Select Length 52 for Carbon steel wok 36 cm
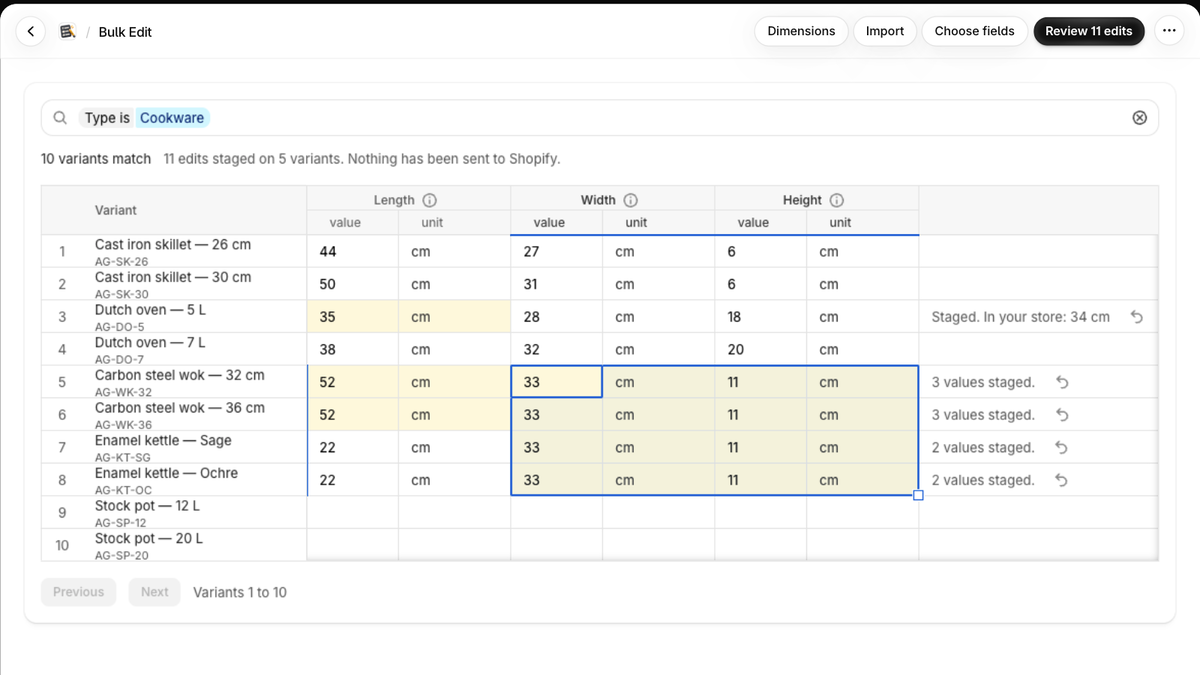The height and width of the screenshot is (675, 1200). (353, 415)
